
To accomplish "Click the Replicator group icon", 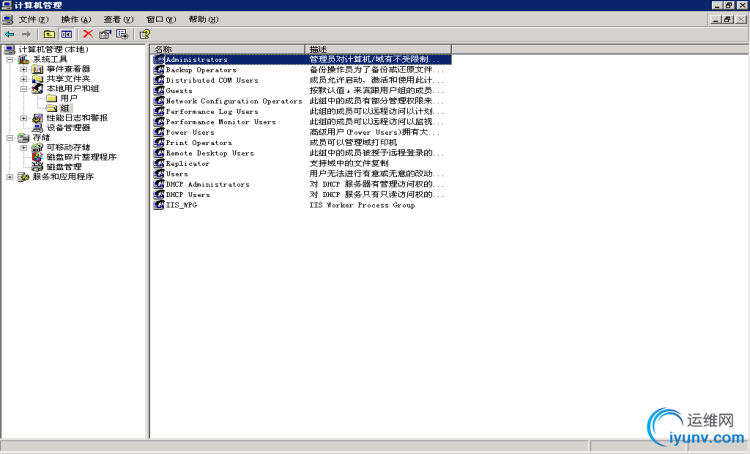I will click(x=159, y=163).
